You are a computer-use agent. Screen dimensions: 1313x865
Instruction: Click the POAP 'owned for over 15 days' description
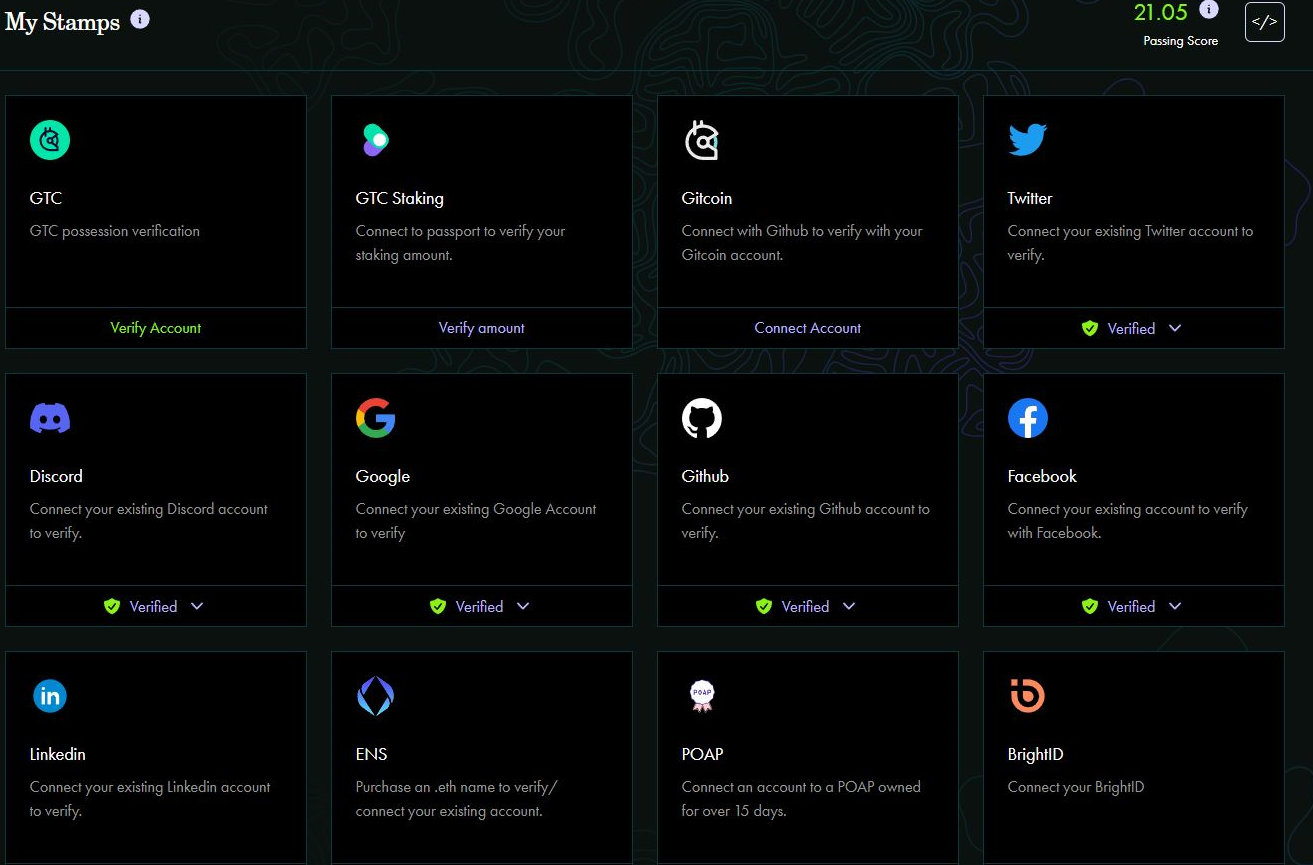[801, 799]
